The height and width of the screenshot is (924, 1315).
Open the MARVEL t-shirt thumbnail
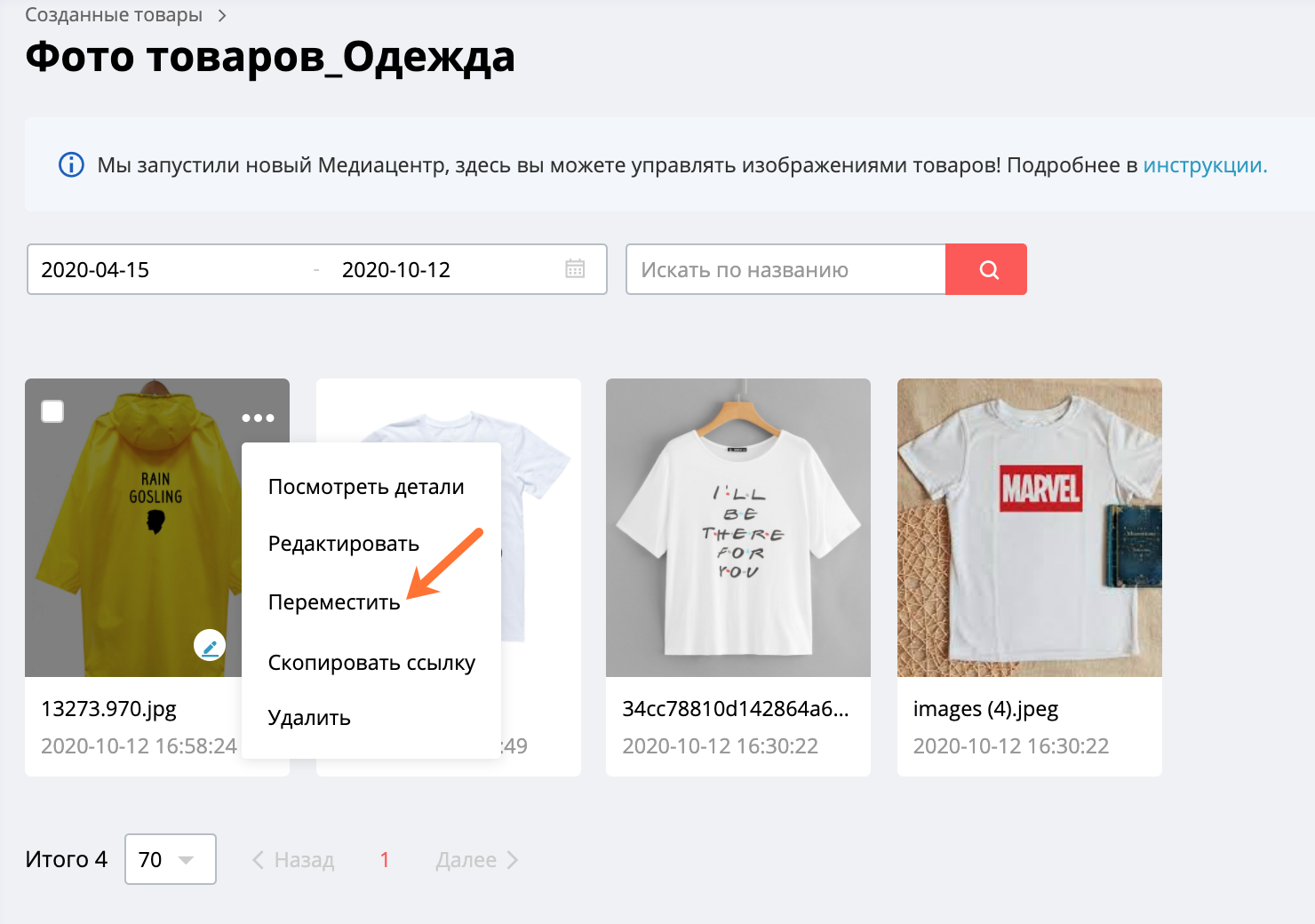1030,528
